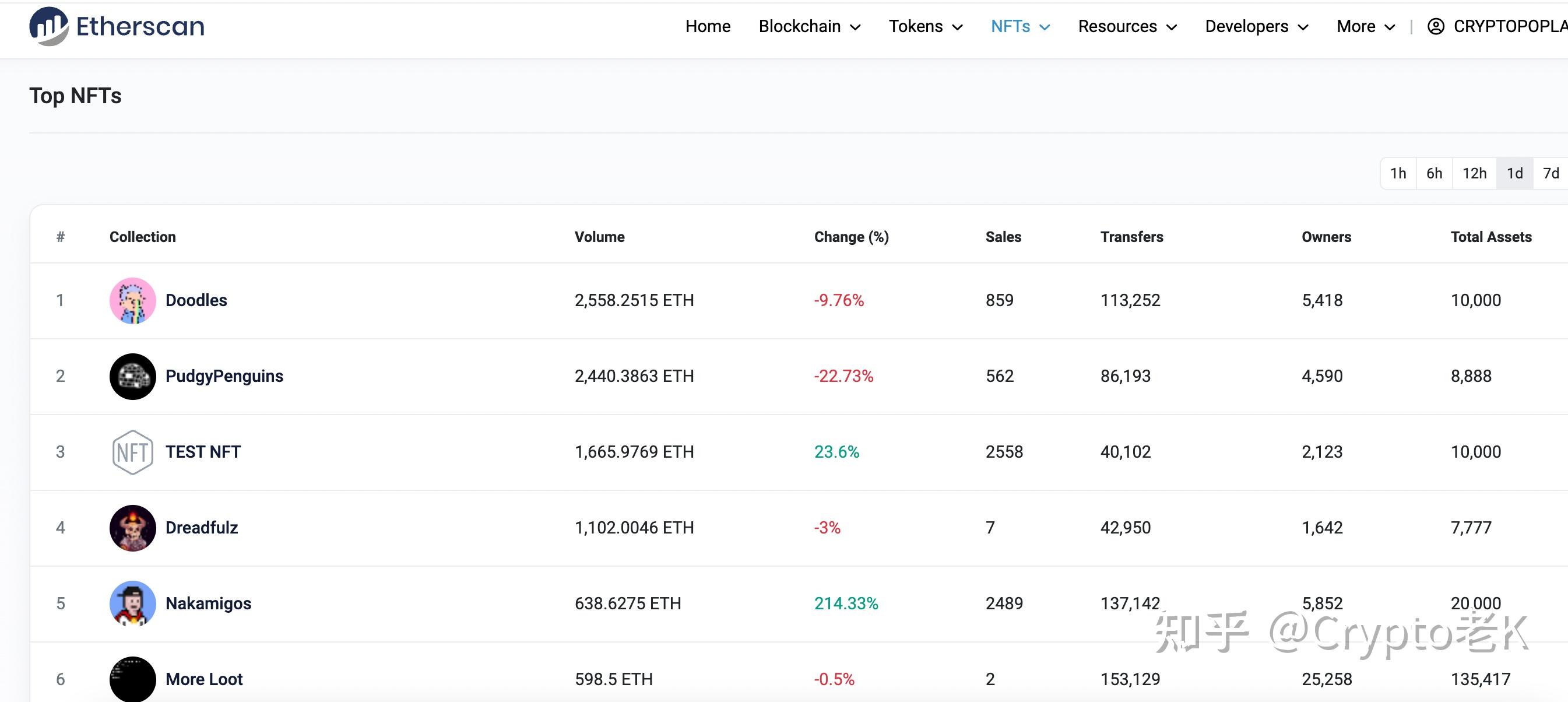Open the Doodles collection link

point(196,300)
